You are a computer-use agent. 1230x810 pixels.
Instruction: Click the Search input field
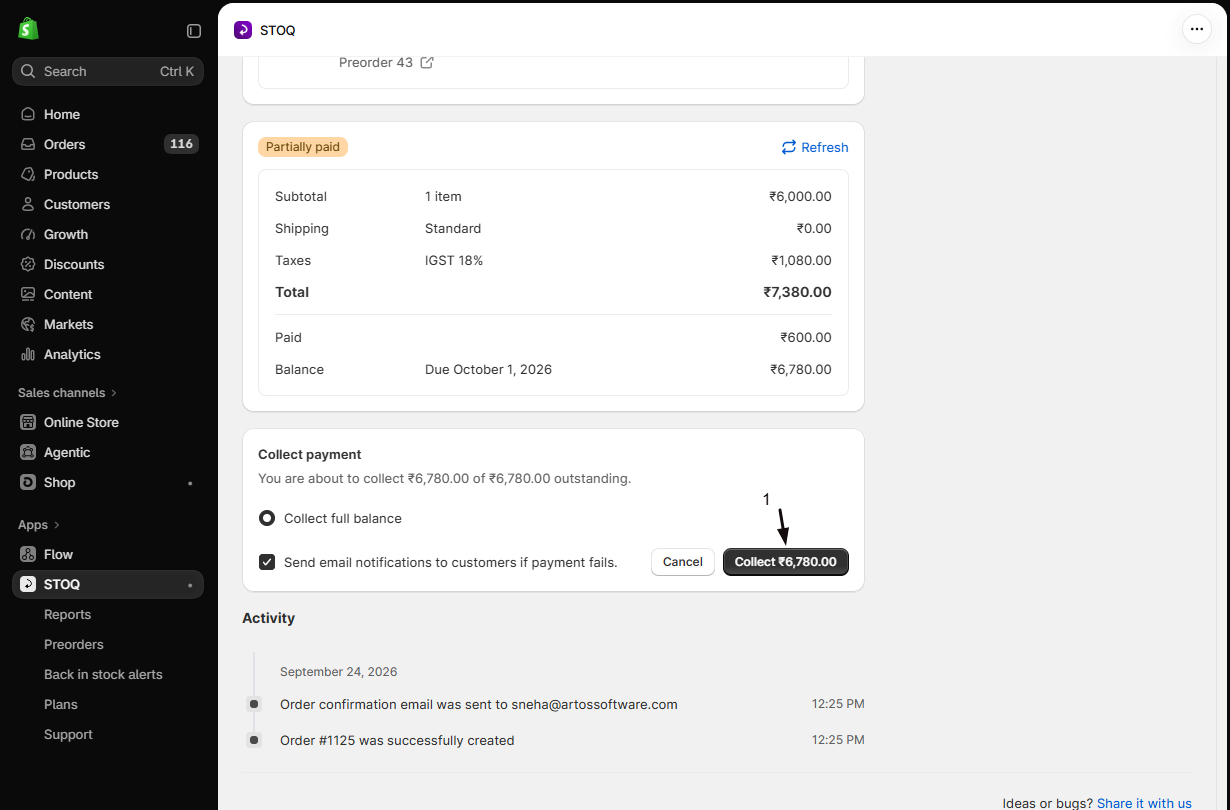tap(108, 71)
